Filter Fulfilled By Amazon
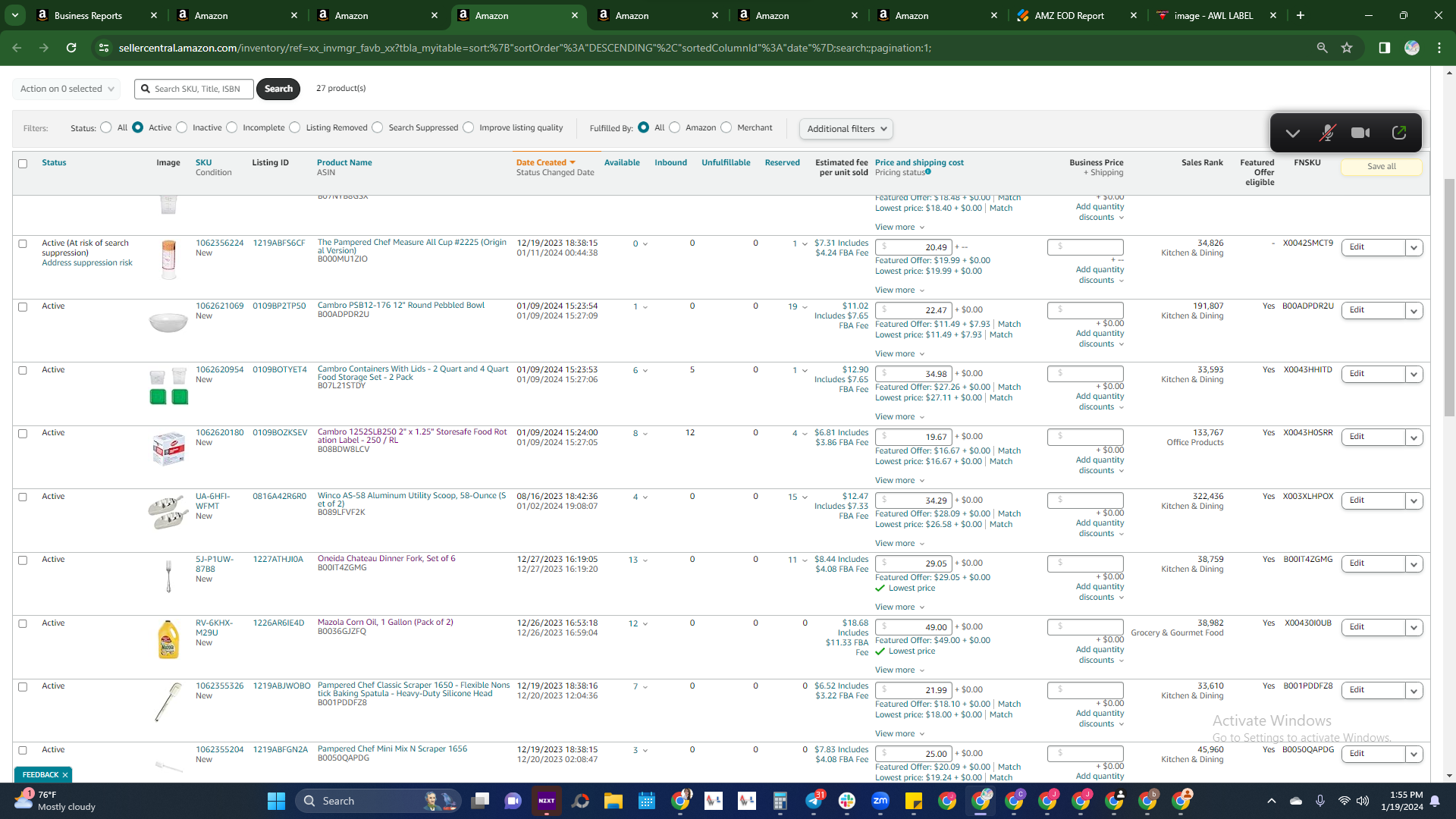Image resolution: width=1456 pixels, height=819 pixels. (675, 127)
